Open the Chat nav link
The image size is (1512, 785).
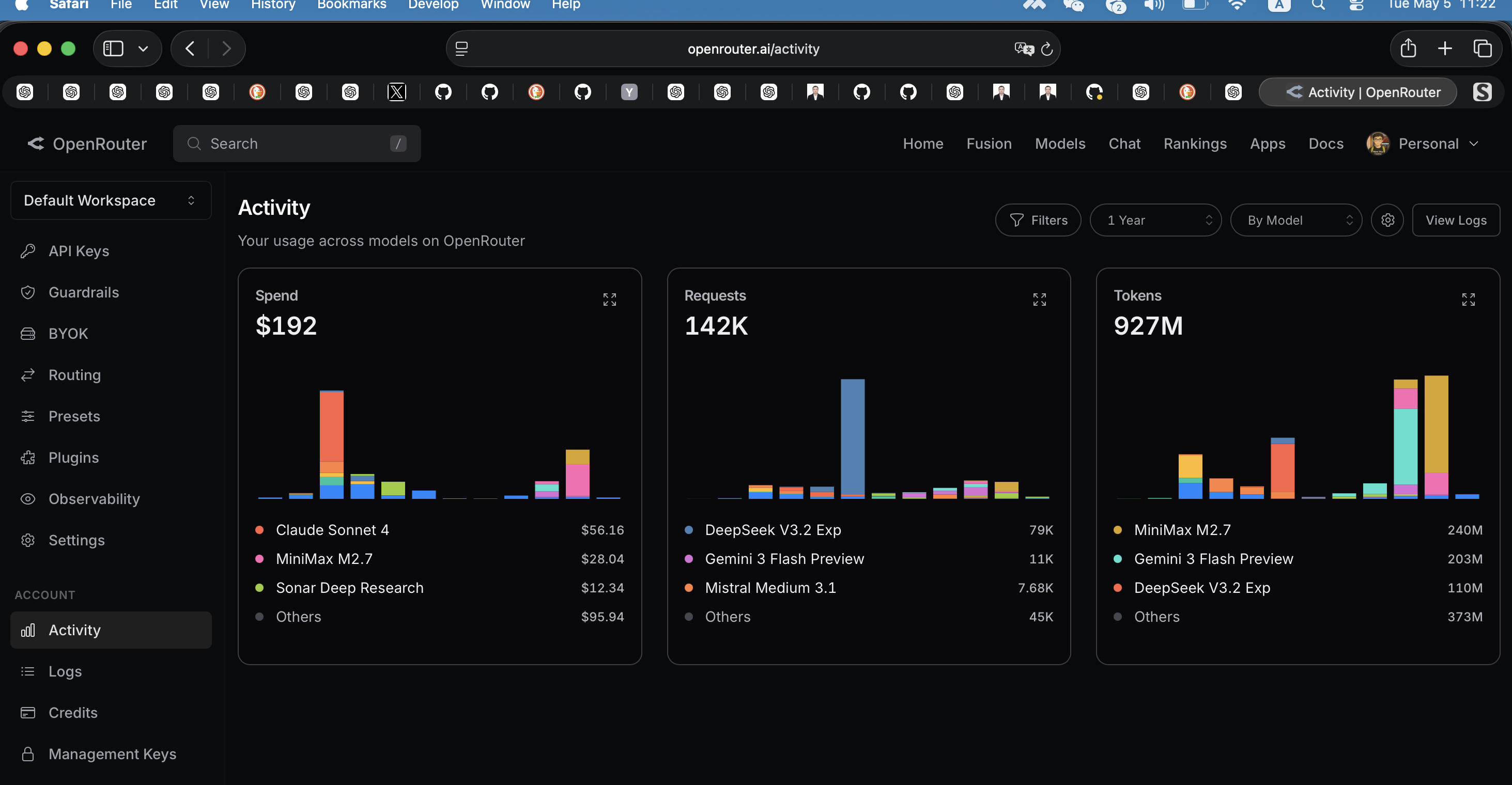(x=1124, y=144)
